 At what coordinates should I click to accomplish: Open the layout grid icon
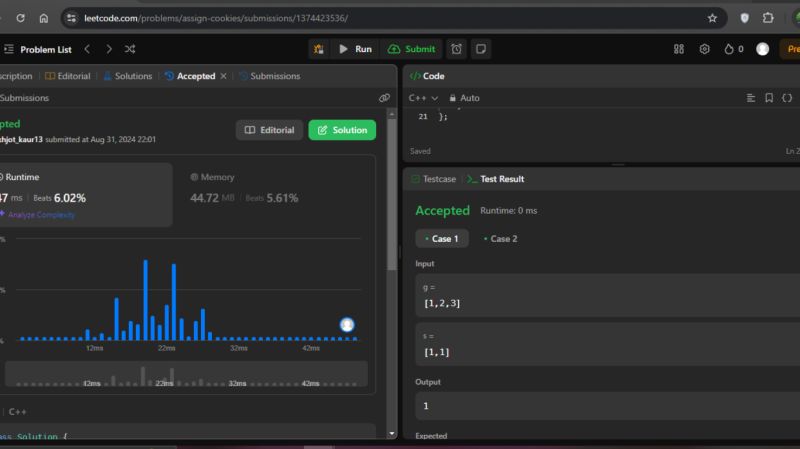coord(679,49)
